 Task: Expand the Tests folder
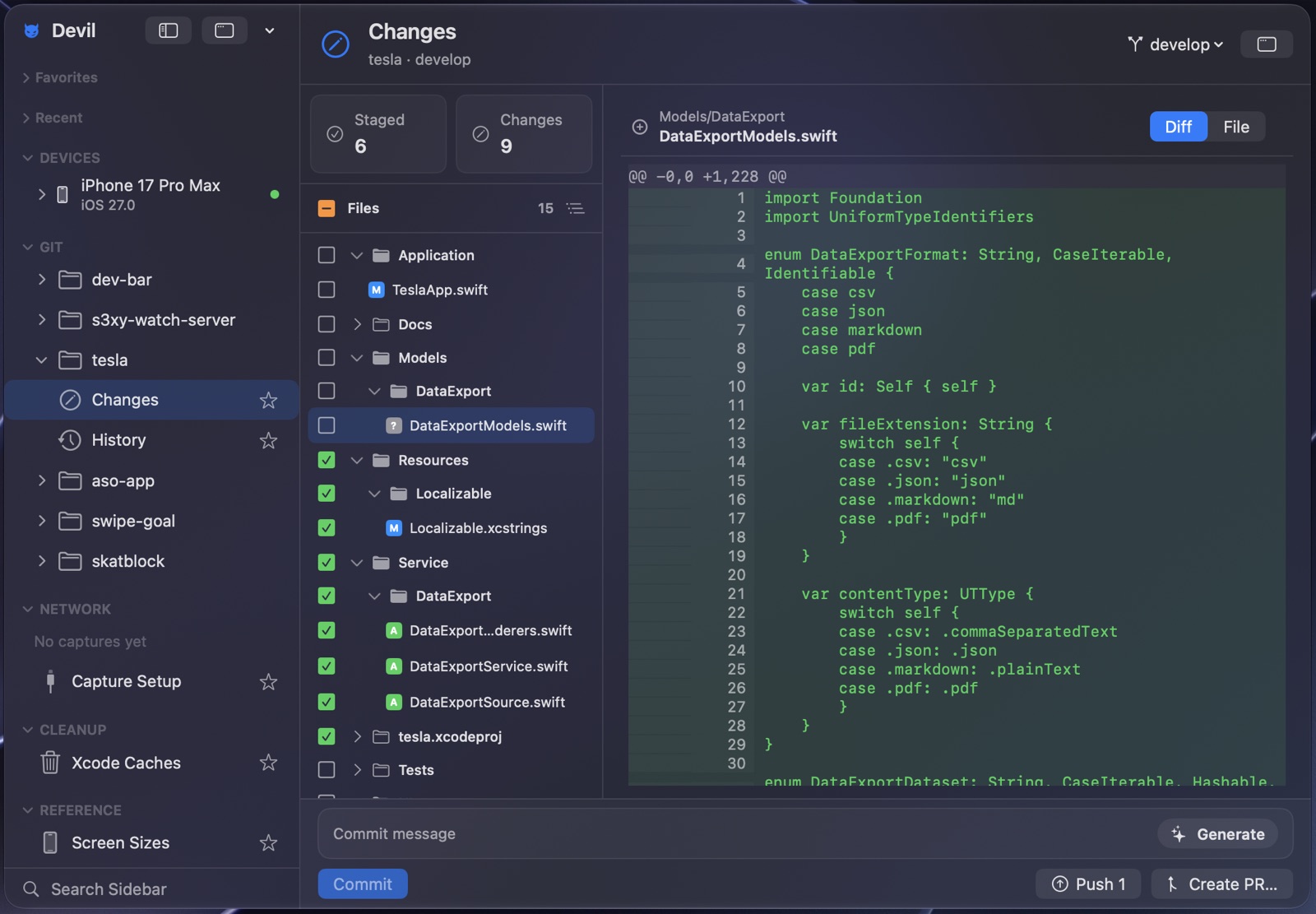tap(357, 770)
